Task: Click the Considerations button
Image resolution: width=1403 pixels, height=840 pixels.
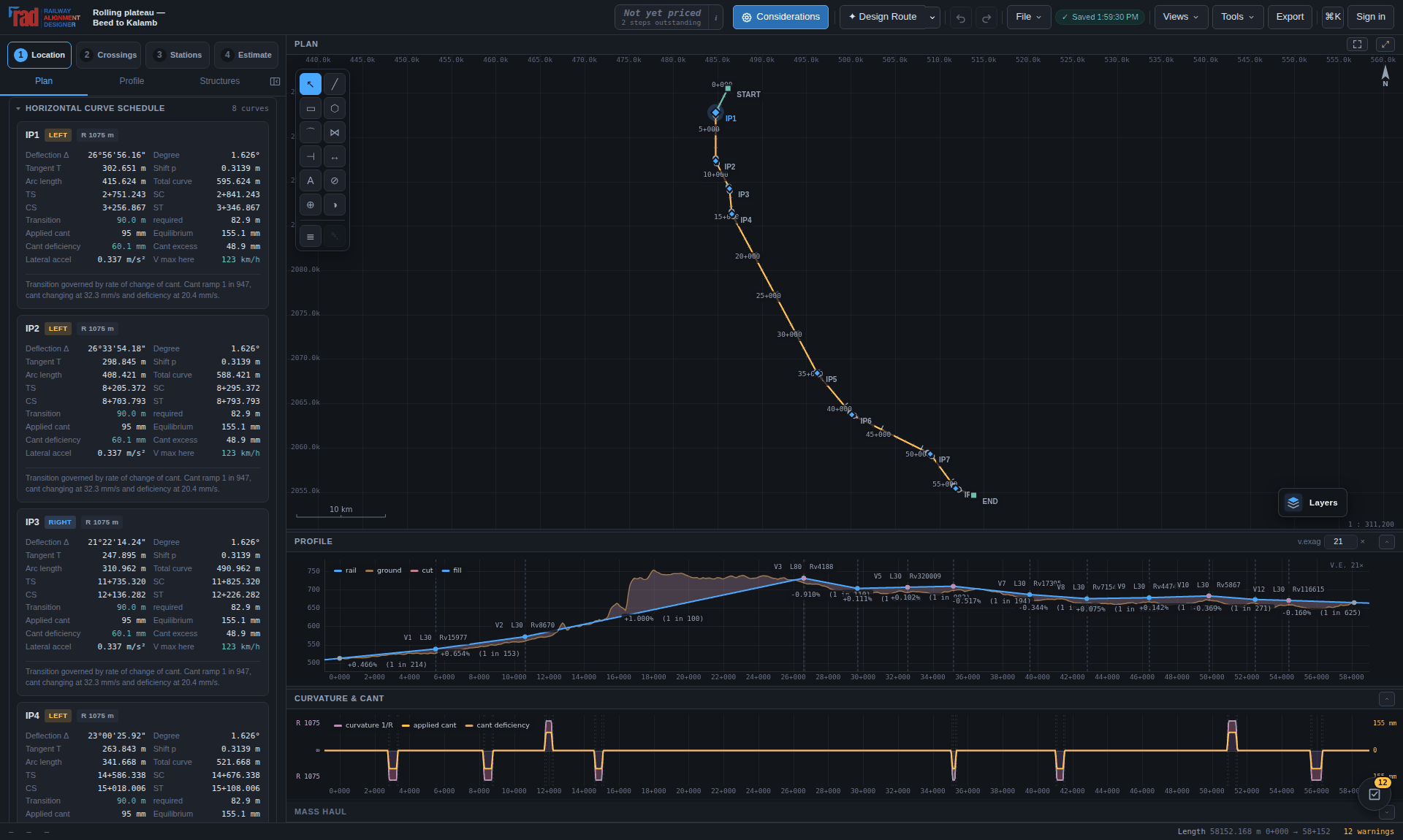Action: 780,17
